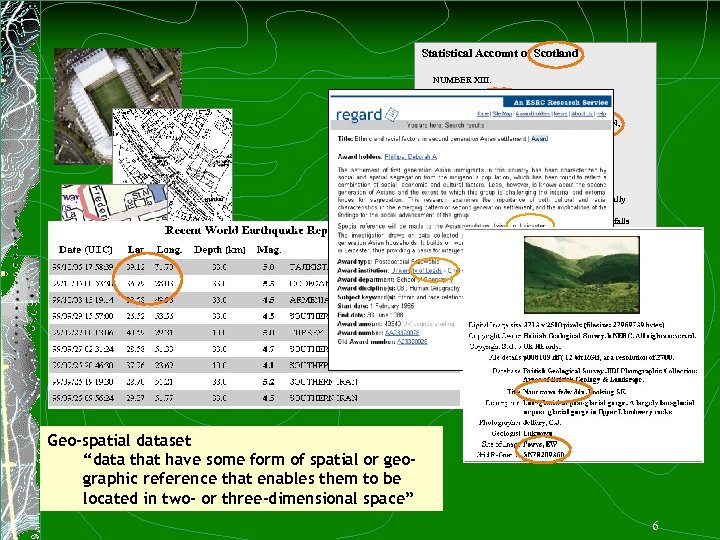Open award holder Phillips, Deborah A link
The height and width of the screenshot is (540, 720).
click(411, 157)
